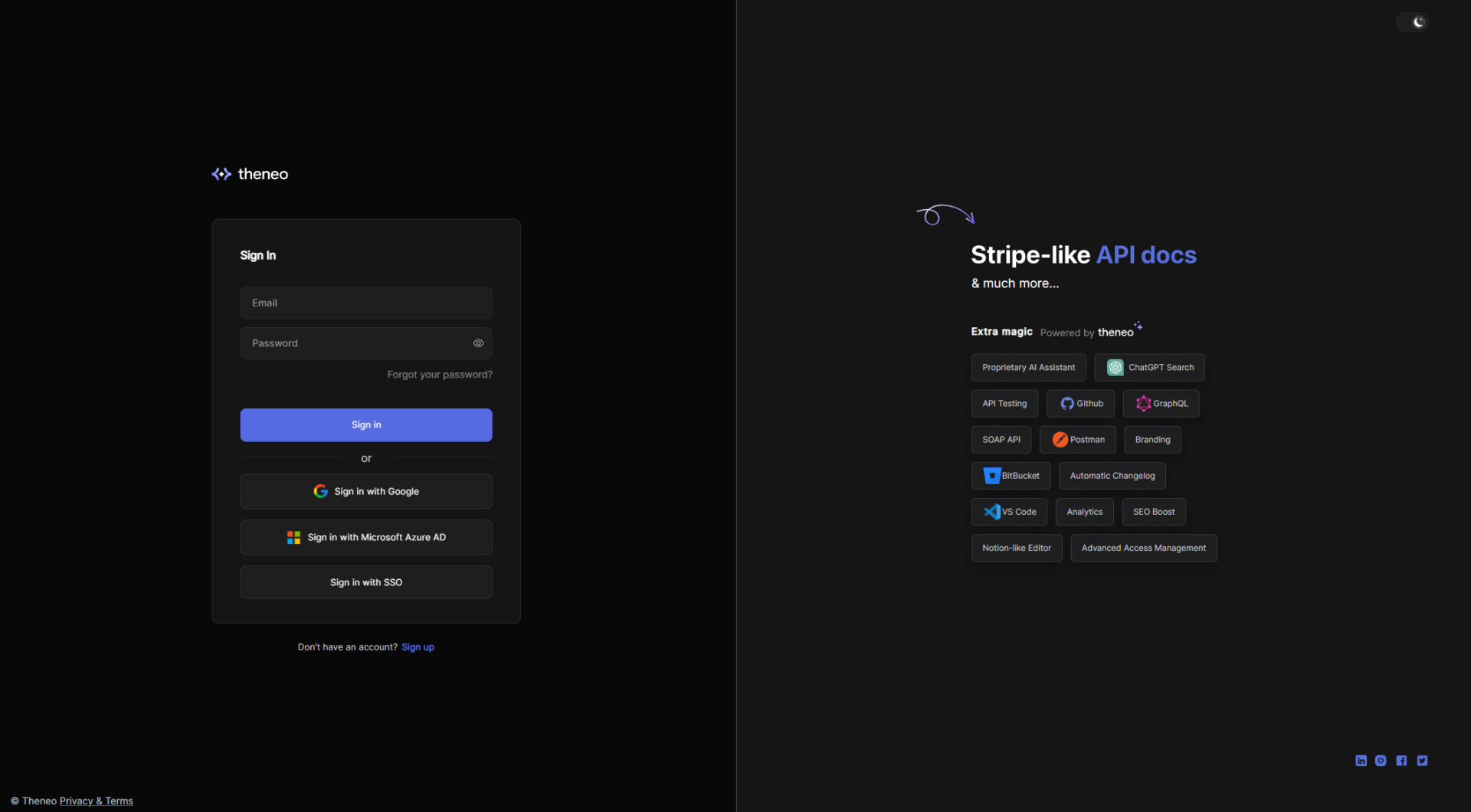Choose Sign in with SSO
The width and height of the screenshot is (1471, 812).
tap(366, 583)
